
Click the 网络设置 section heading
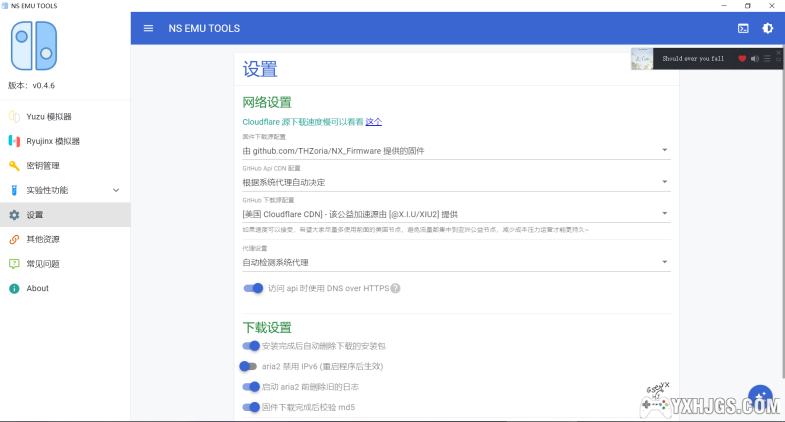pos(267,103)
